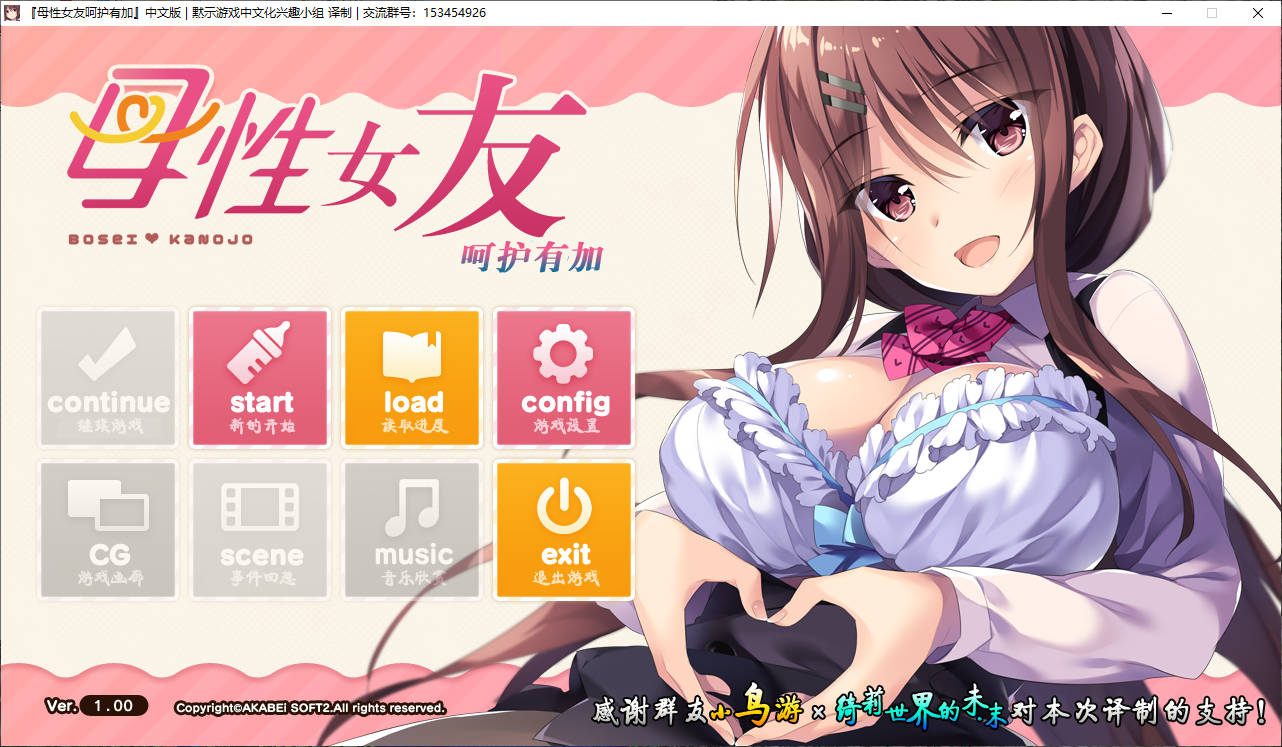Close the game window
This screenshot has height=747, width=1282.
click(1258, 13)
